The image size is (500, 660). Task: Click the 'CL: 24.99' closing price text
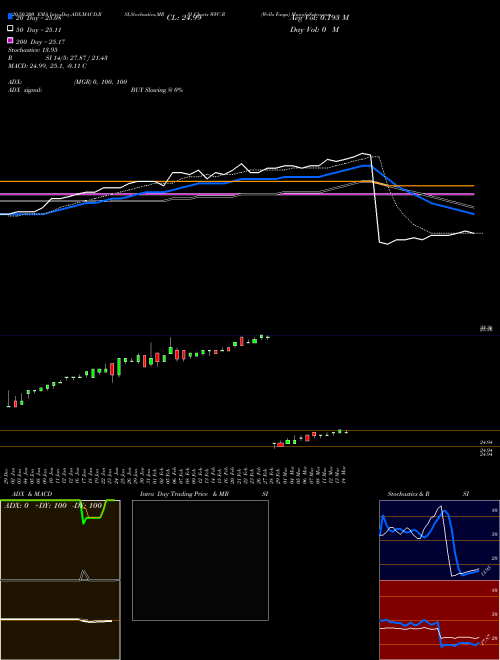coord(184,18)
